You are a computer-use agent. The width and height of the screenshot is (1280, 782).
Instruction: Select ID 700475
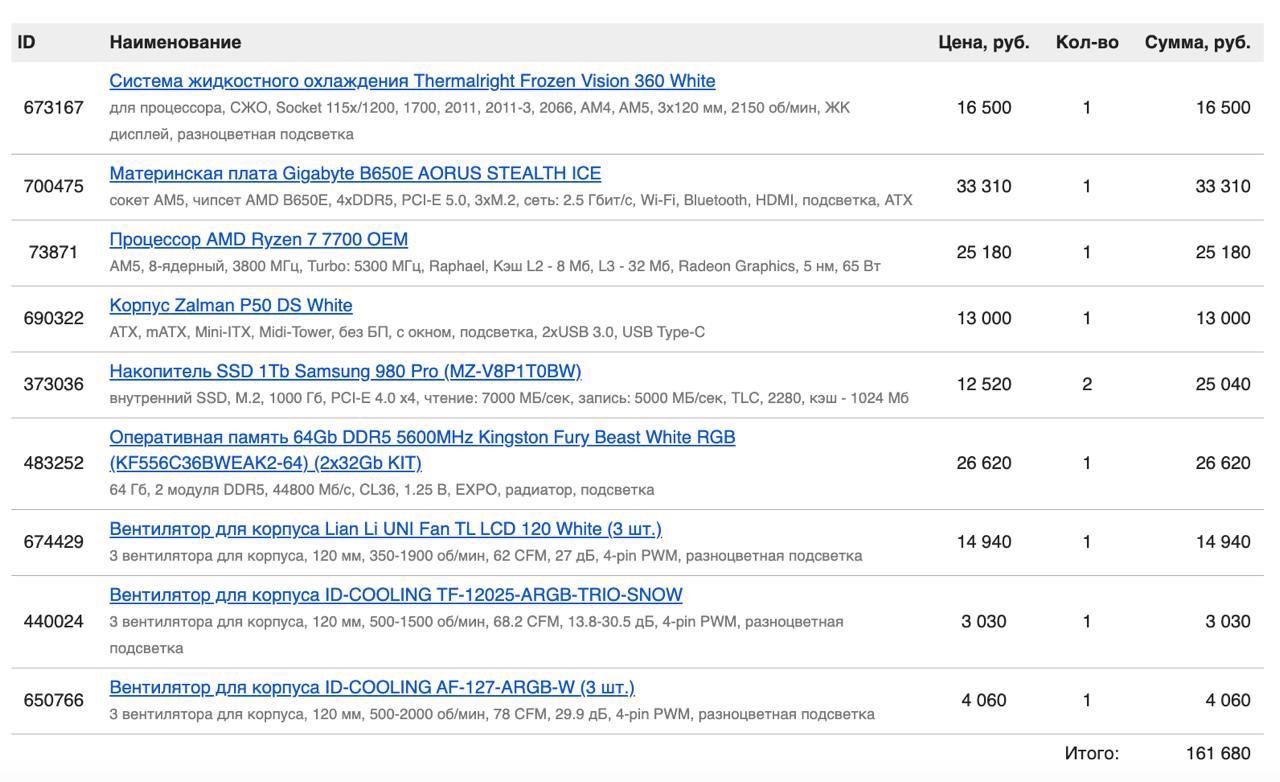coord(53,186)
